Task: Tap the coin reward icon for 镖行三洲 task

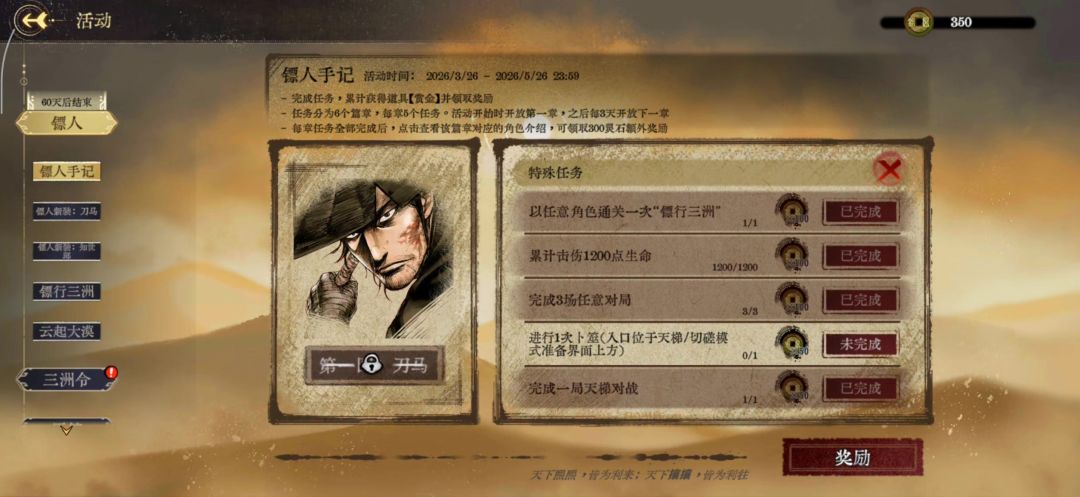Action: point(792,211)
